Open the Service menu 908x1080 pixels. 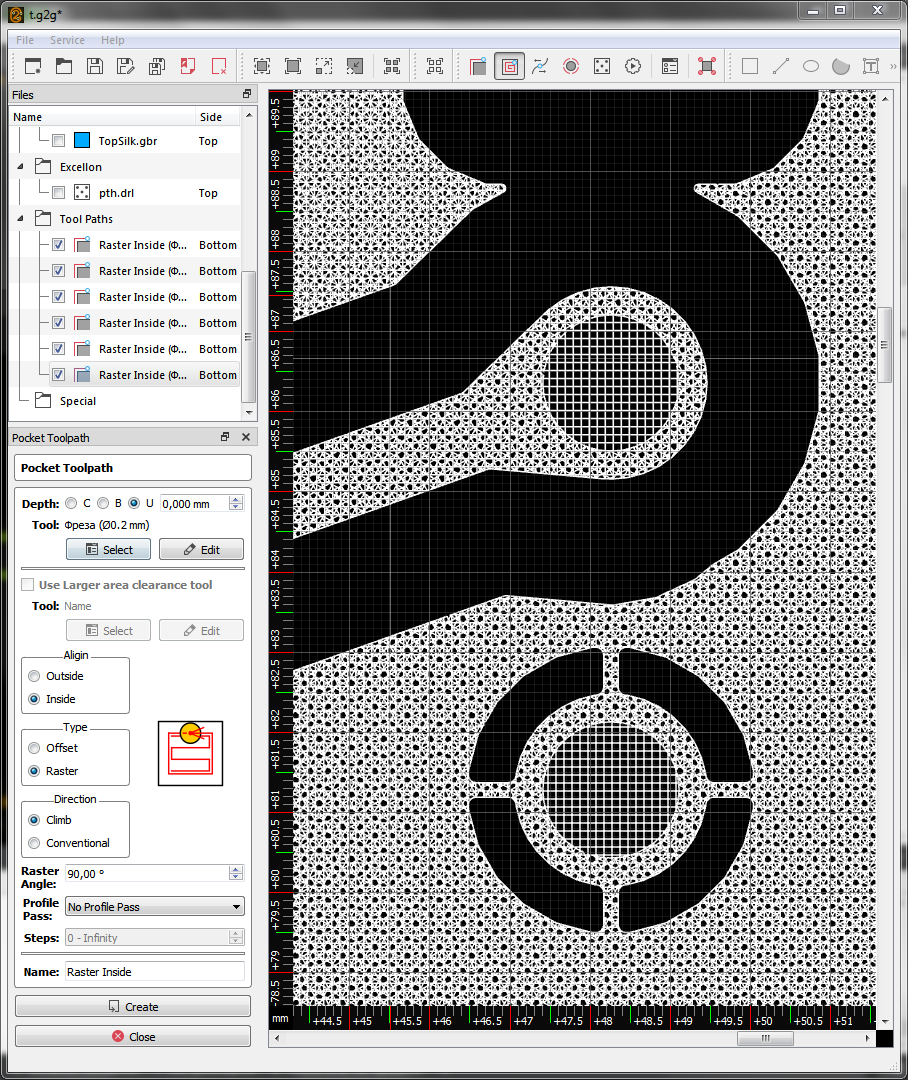(68, 40)
